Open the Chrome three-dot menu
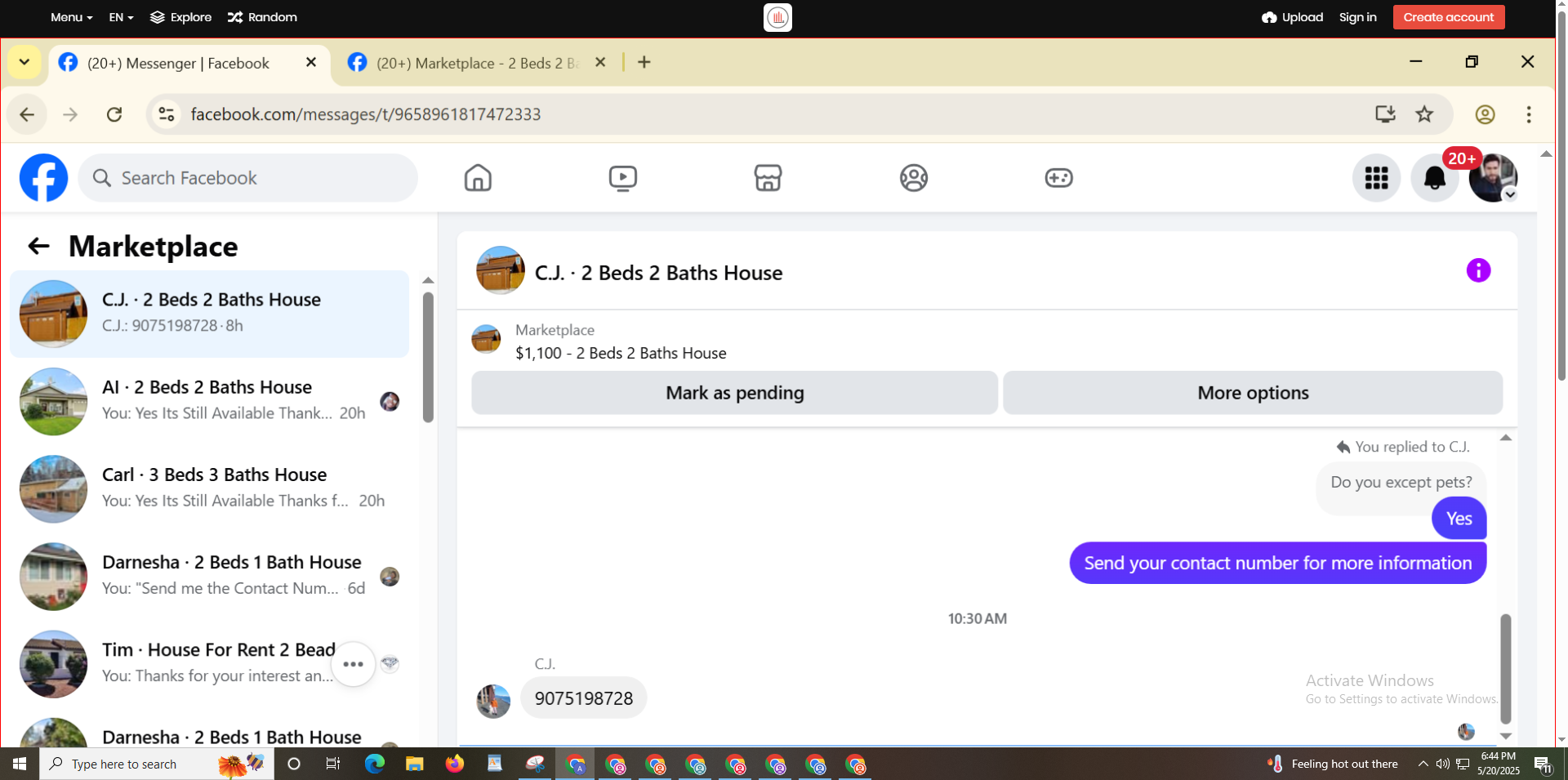This screenshot has width=1568, height=780. [1529, 114]
